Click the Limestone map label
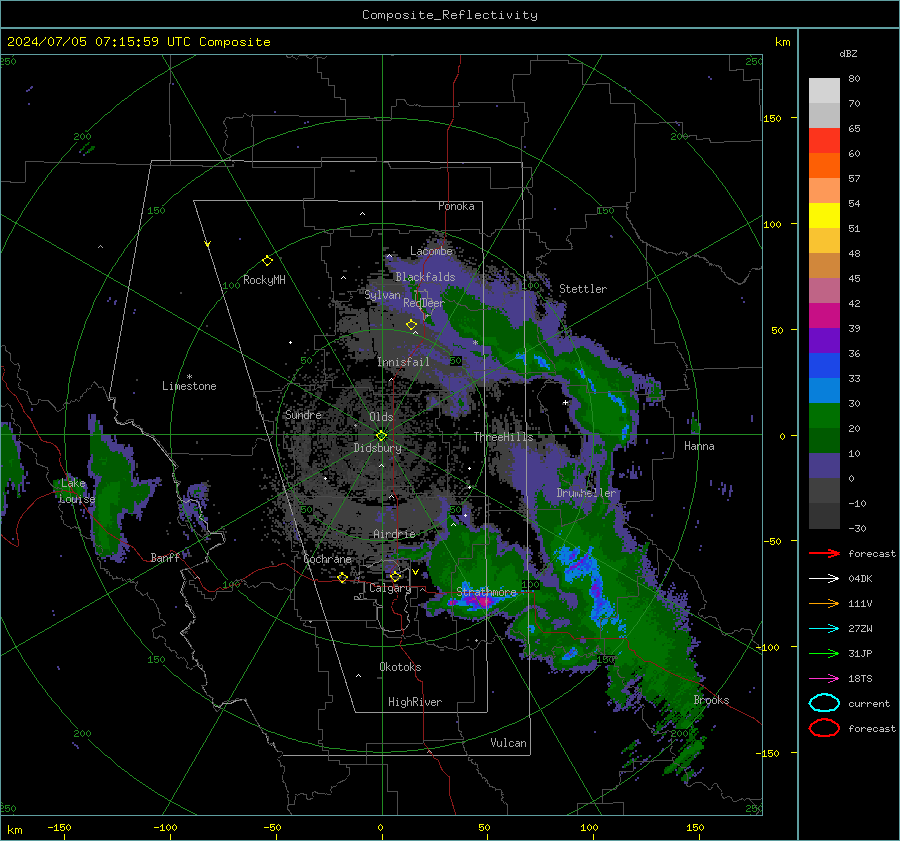This screenshot has width=900, height=841. pos(189,386)
